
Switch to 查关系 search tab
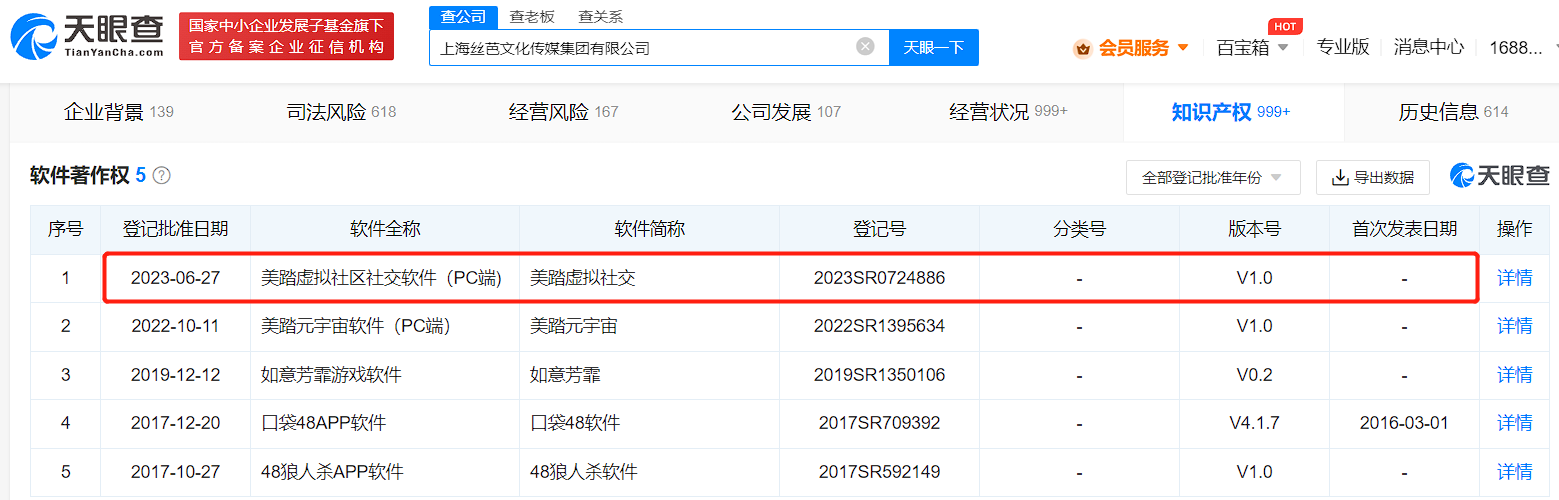point(601,17)
